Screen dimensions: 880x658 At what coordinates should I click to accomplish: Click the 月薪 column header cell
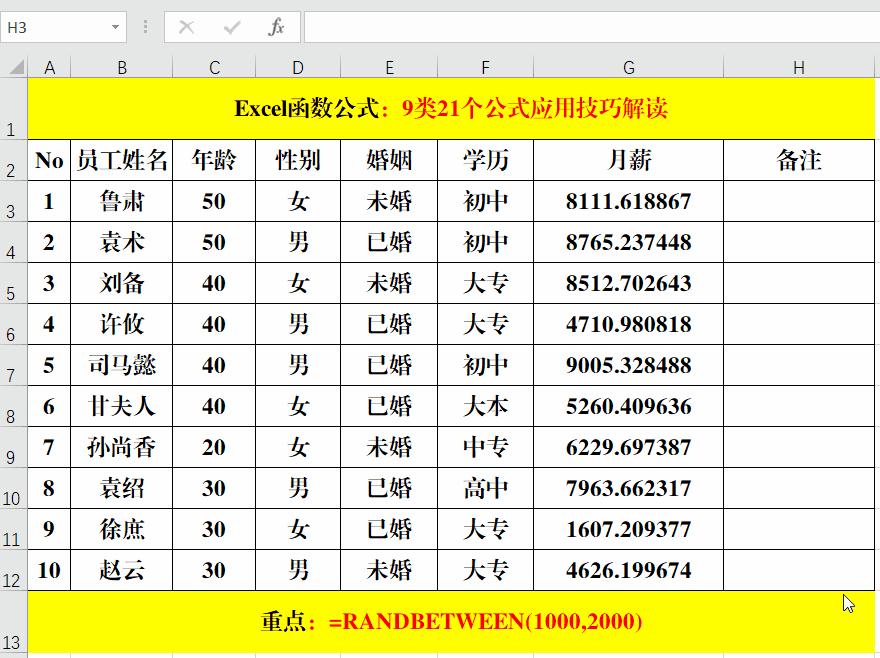click(628, 160)
